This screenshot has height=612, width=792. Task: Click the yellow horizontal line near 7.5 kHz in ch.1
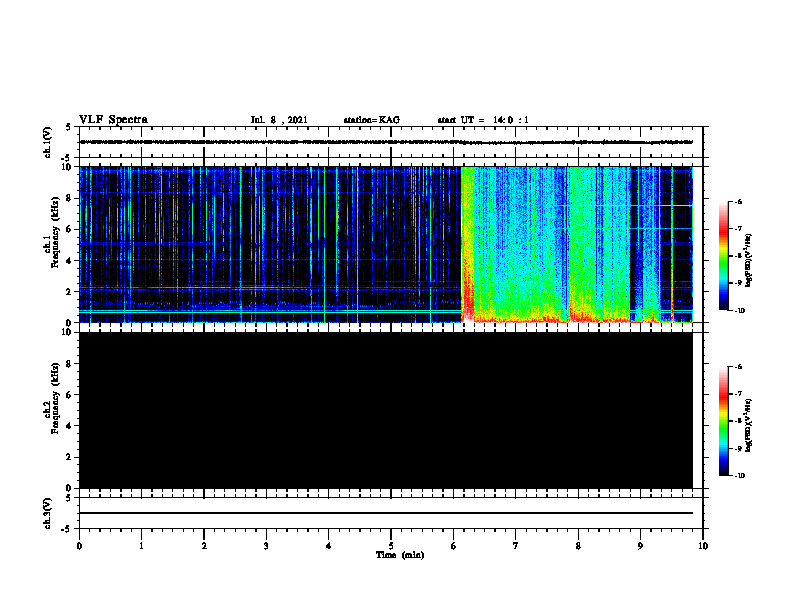(624, 206)
